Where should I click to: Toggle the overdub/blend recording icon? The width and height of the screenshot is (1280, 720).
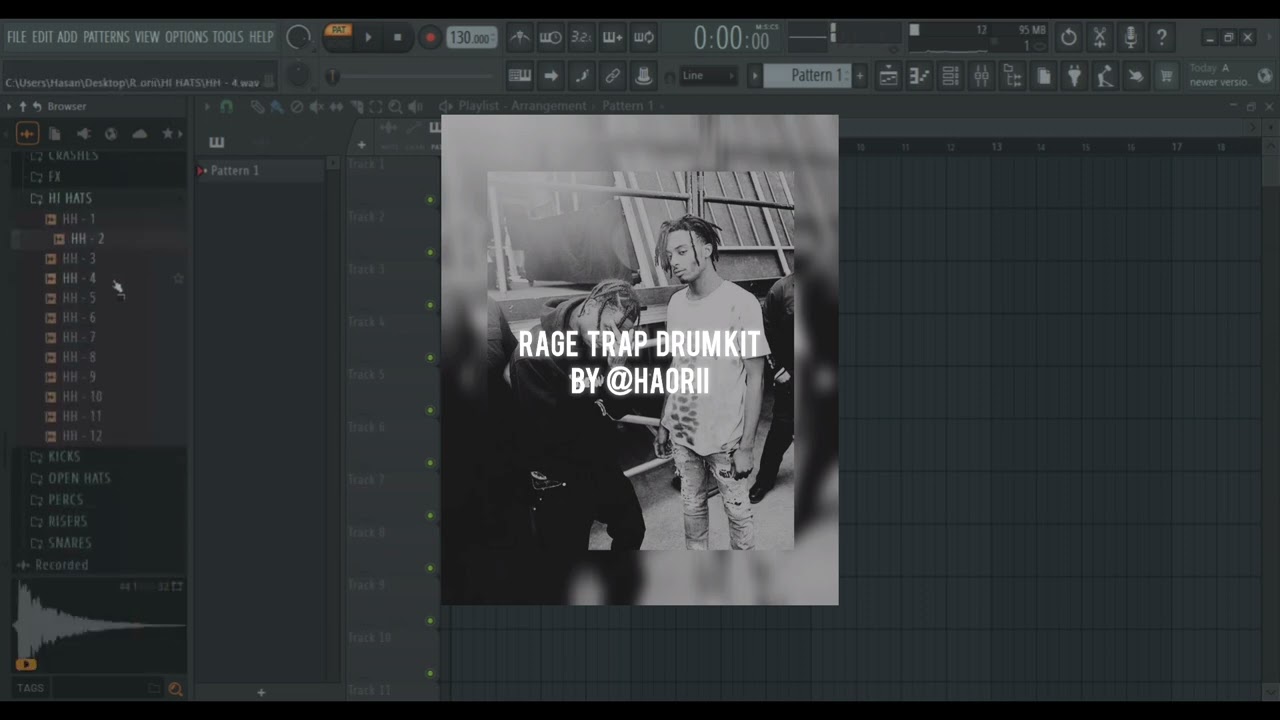pos(612,38)
